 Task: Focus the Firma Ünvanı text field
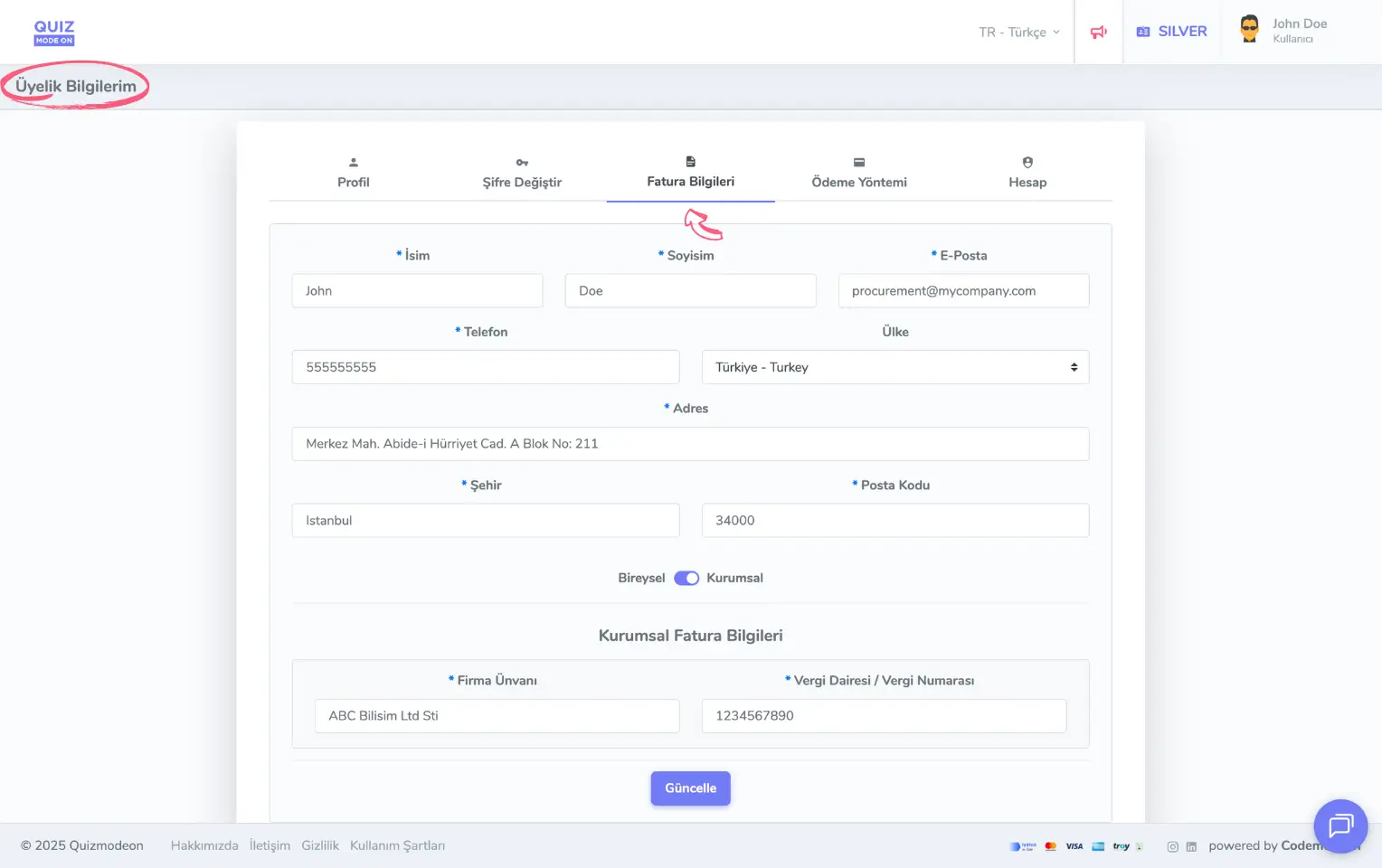point(497,716)
